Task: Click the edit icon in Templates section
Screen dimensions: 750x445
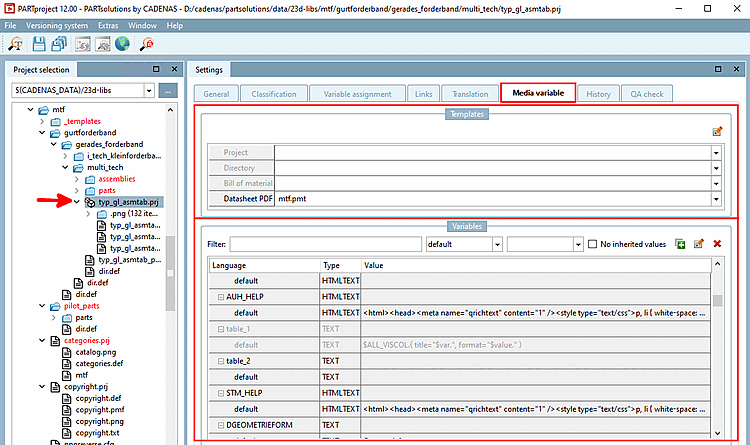Action: tap(717, 131)
